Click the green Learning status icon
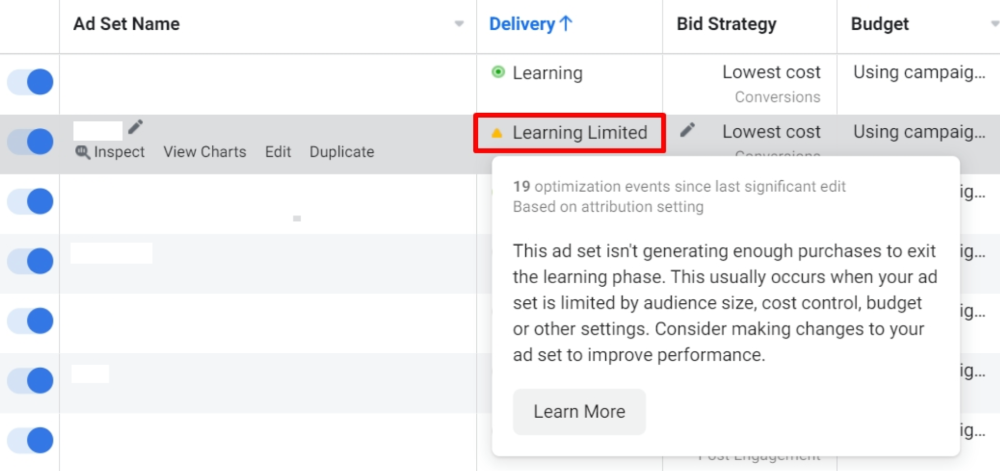The image size is (1000, 471). point(498,73)
